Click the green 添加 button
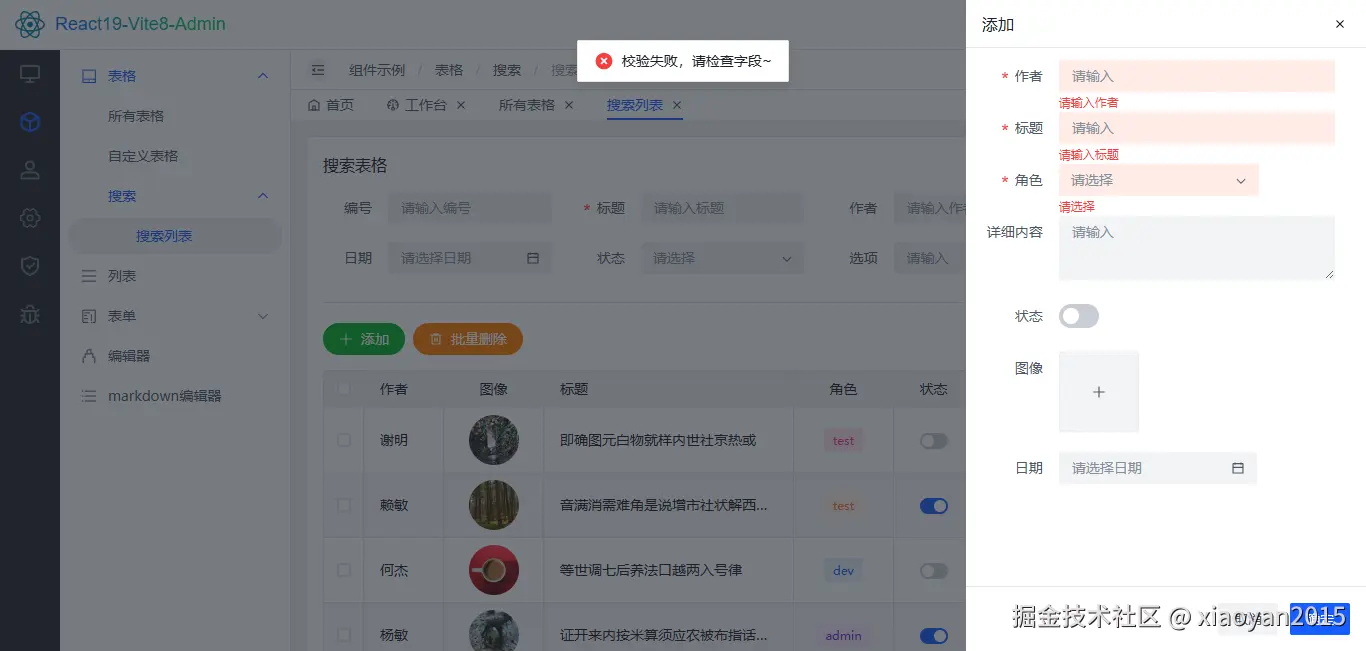 pyautogui.click(x=364, y=339)
